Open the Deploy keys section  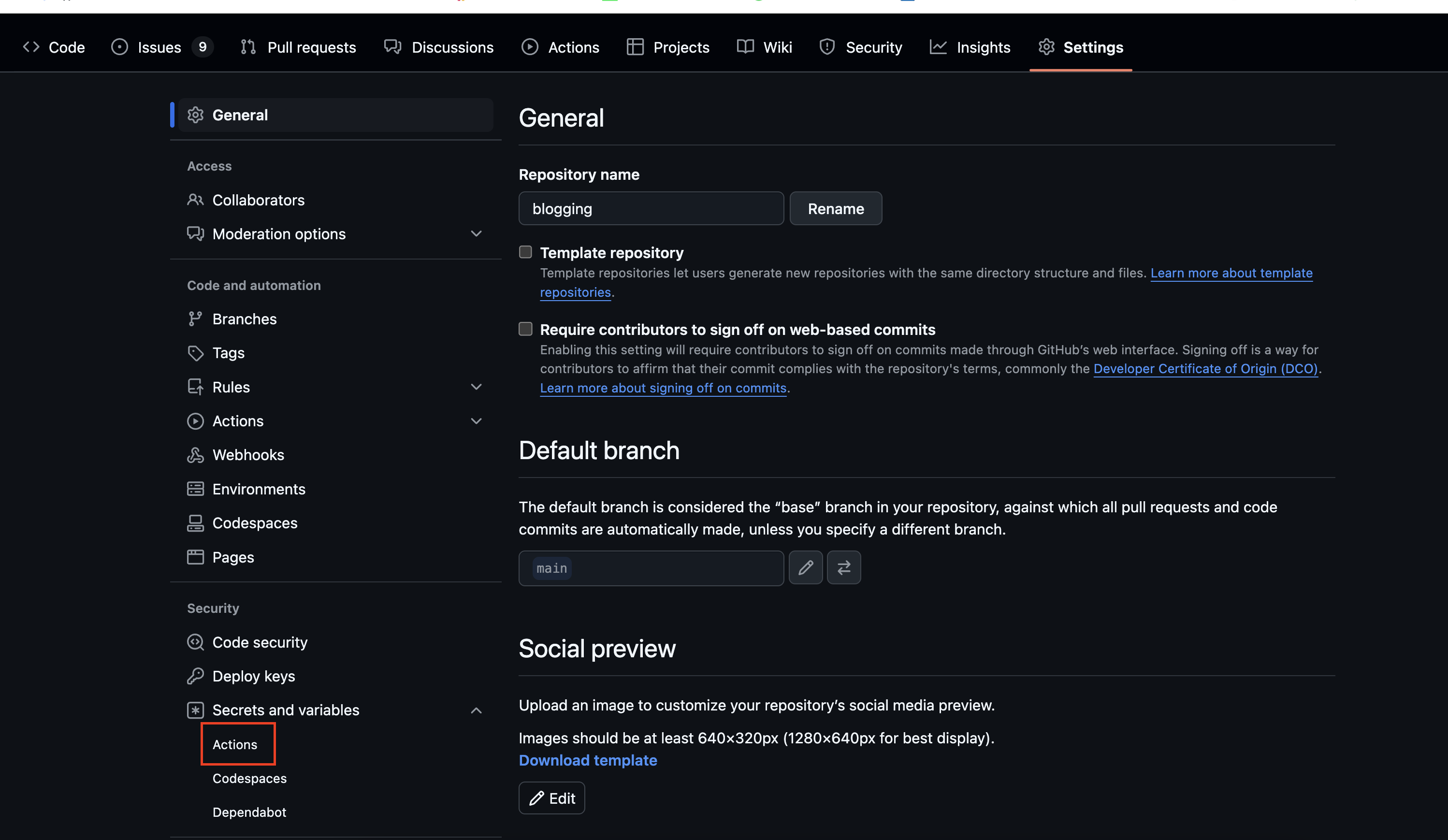(x=253, y=676)
